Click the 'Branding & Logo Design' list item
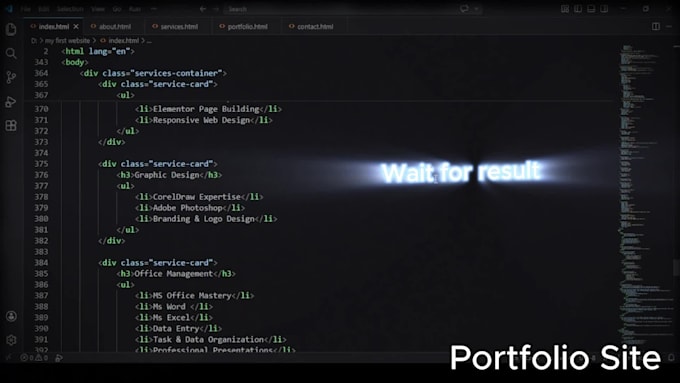Image resolution: width=680 pixels, height=383 pixels. pyautogui.click(x=203, y=219)
